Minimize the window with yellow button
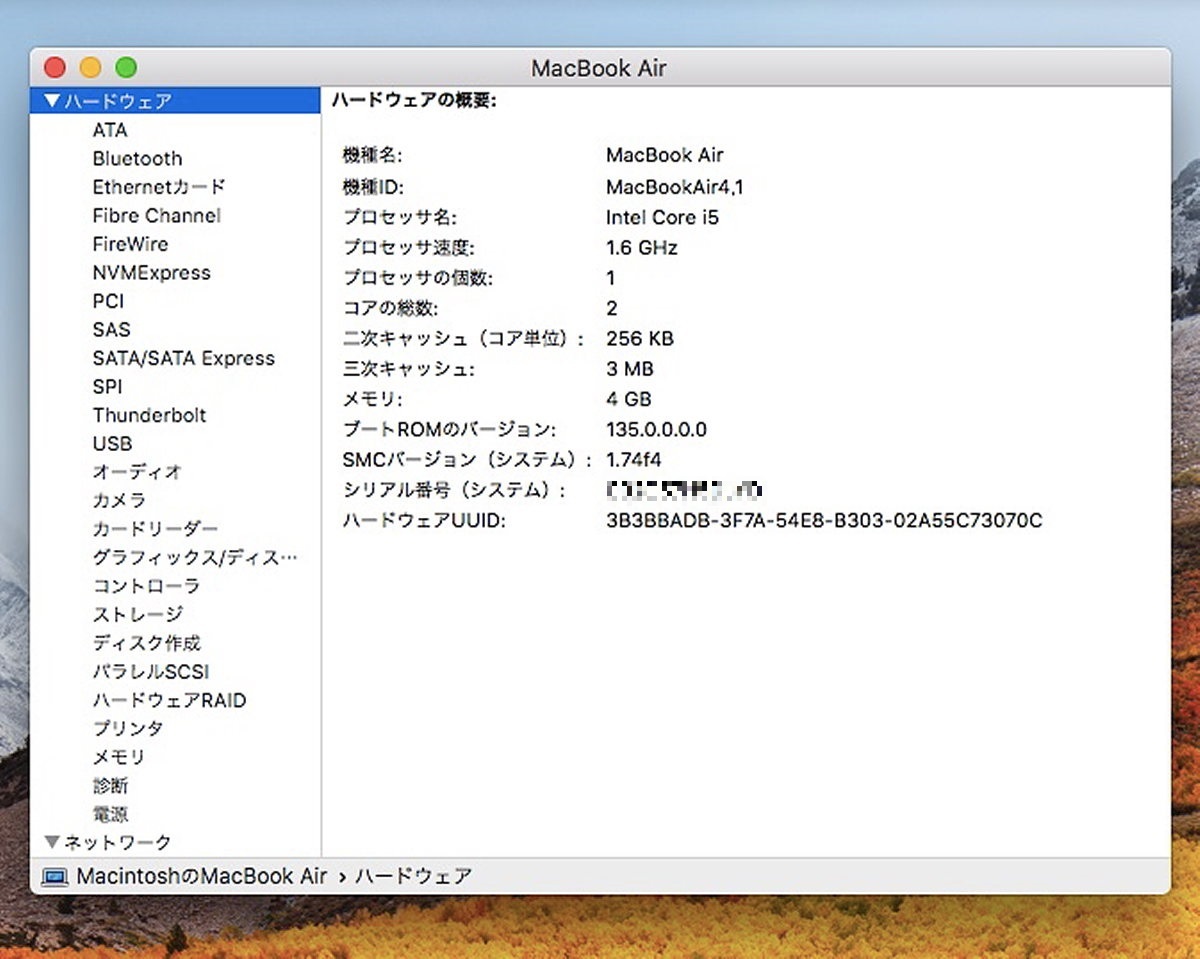The width and height of the screenshot is (1200, 959). pos(90,68)
